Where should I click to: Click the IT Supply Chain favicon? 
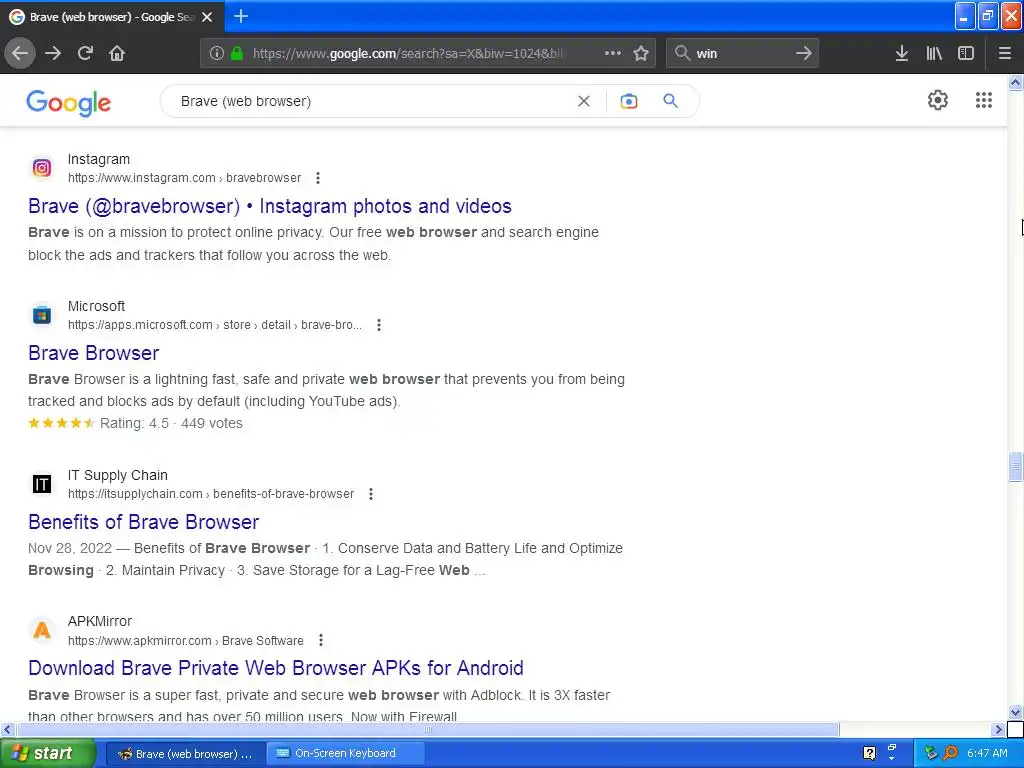(42, 484)
